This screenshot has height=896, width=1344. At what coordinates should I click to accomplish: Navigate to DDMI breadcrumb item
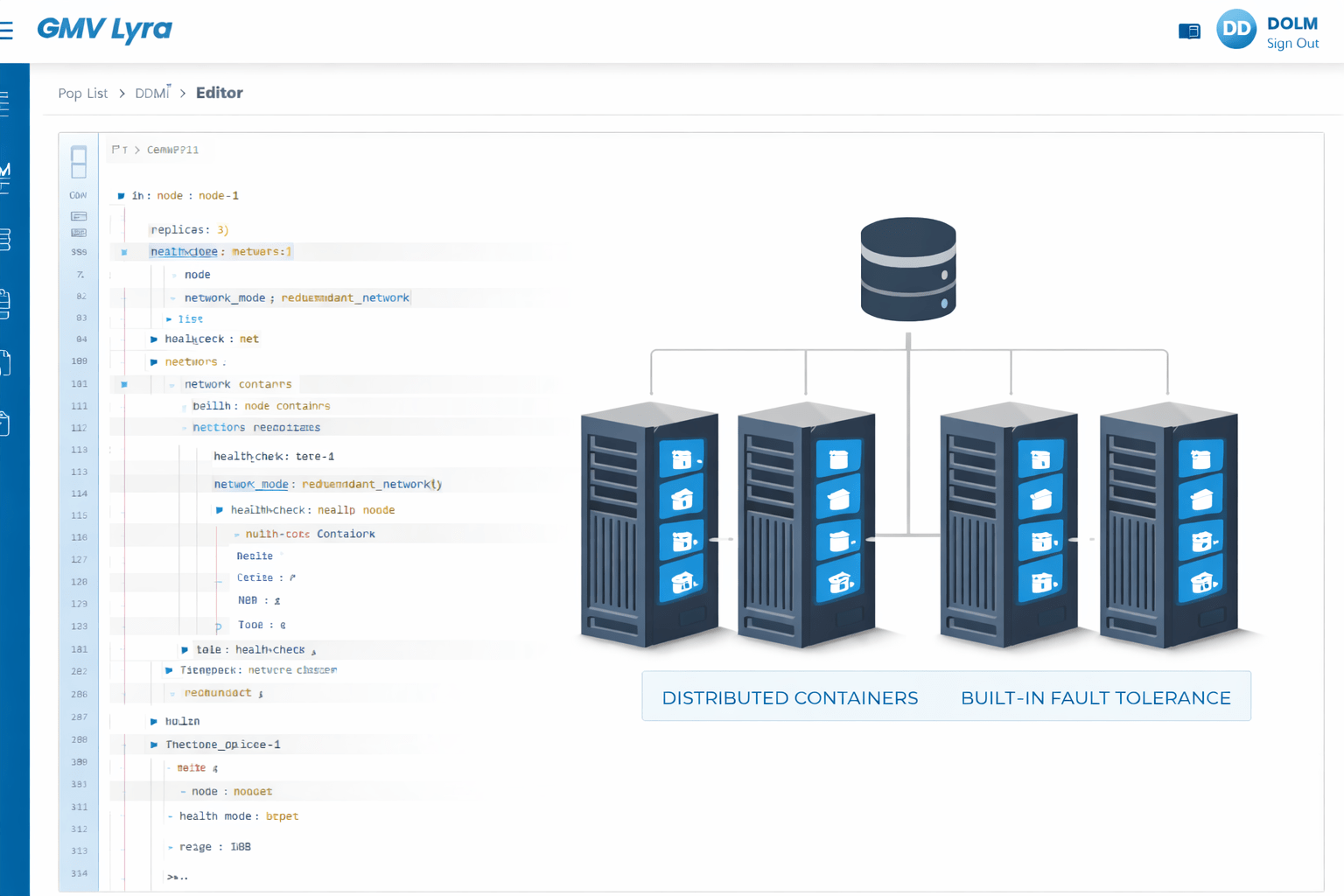pos(152,94)
